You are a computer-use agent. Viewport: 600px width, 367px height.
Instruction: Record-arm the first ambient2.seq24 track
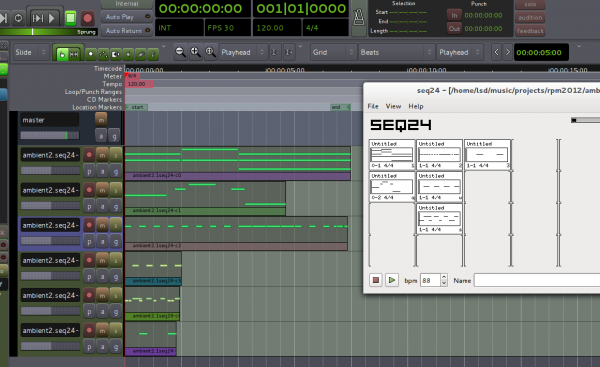(89, 155)
